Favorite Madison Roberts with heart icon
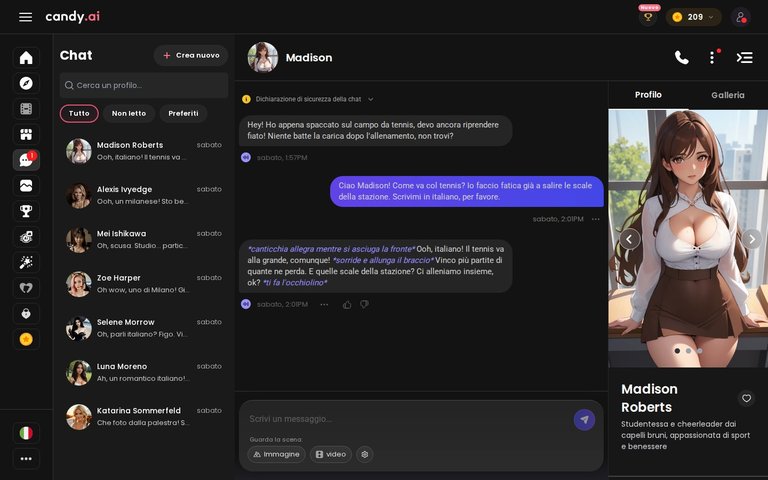 (746, 398)
